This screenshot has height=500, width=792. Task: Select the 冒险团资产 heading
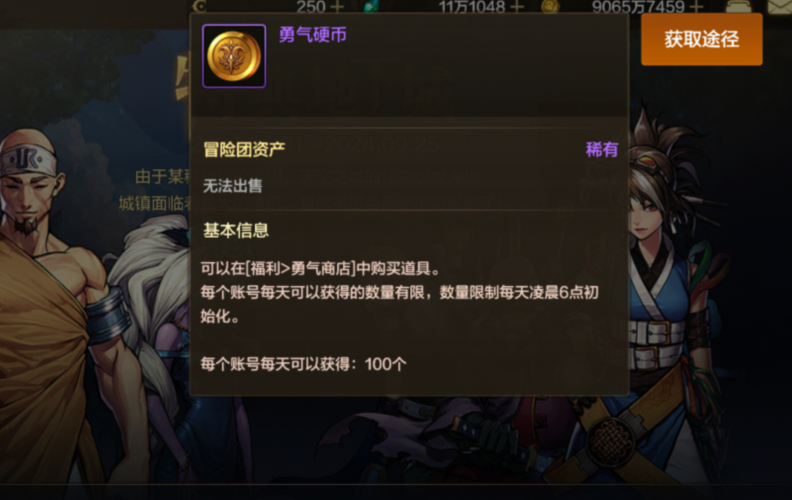[x=244, y=149]
